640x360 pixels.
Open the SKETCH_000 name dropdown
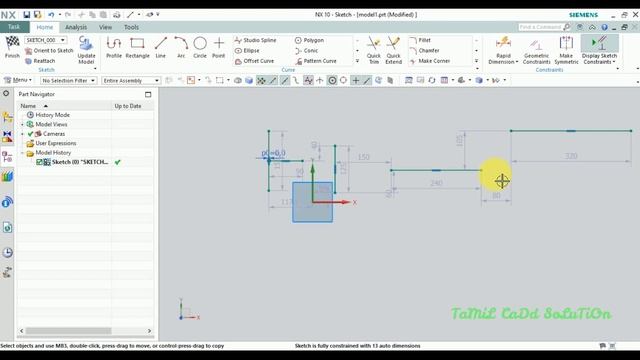[62, 40]
